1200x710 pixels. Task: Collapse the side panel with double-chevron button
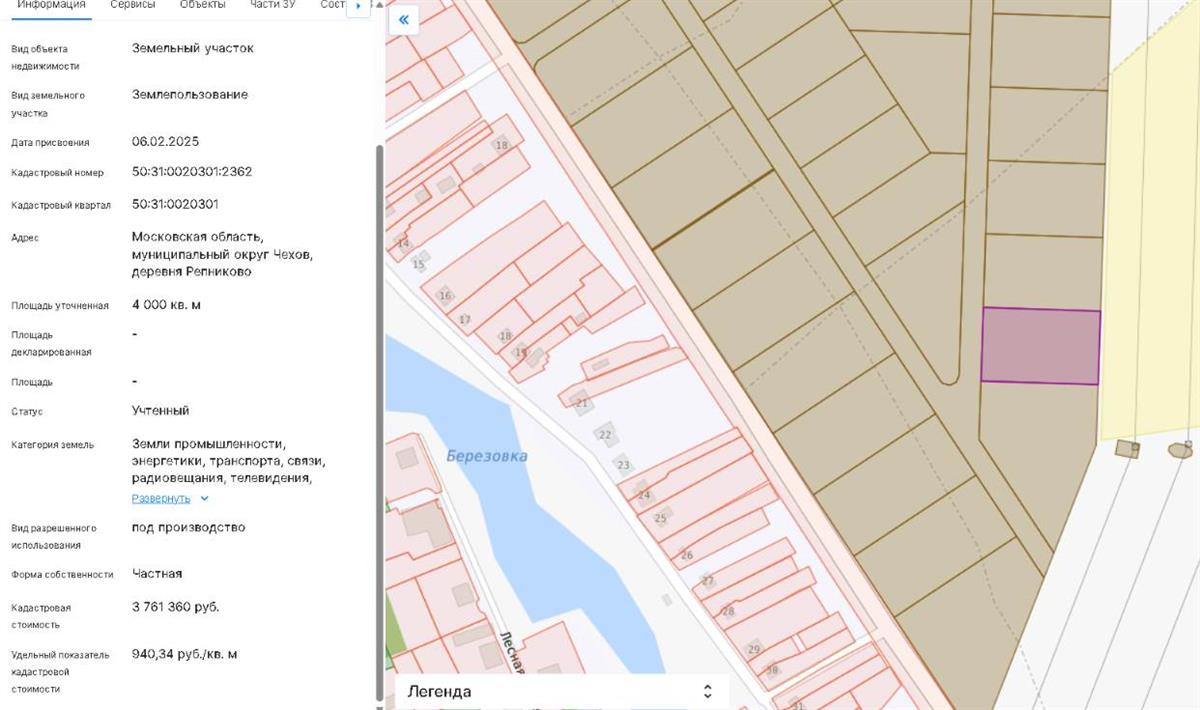point(403,19)
